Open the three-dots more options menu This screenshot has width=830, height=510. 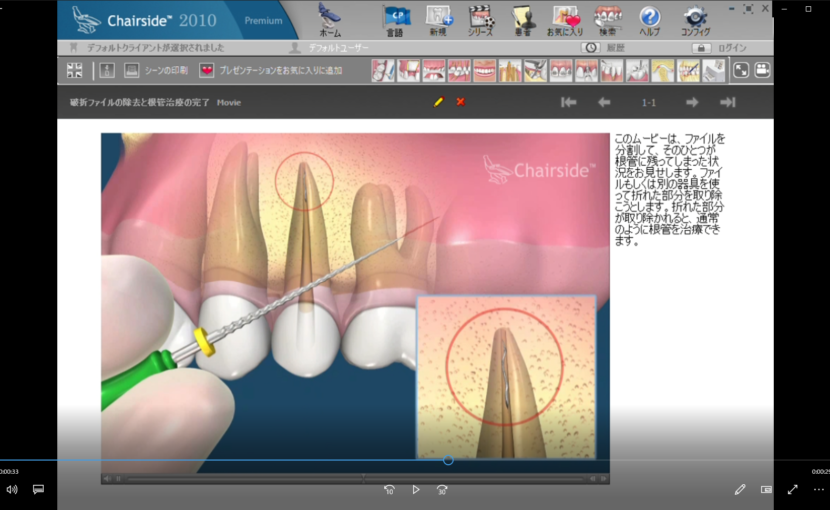(818, 490)
